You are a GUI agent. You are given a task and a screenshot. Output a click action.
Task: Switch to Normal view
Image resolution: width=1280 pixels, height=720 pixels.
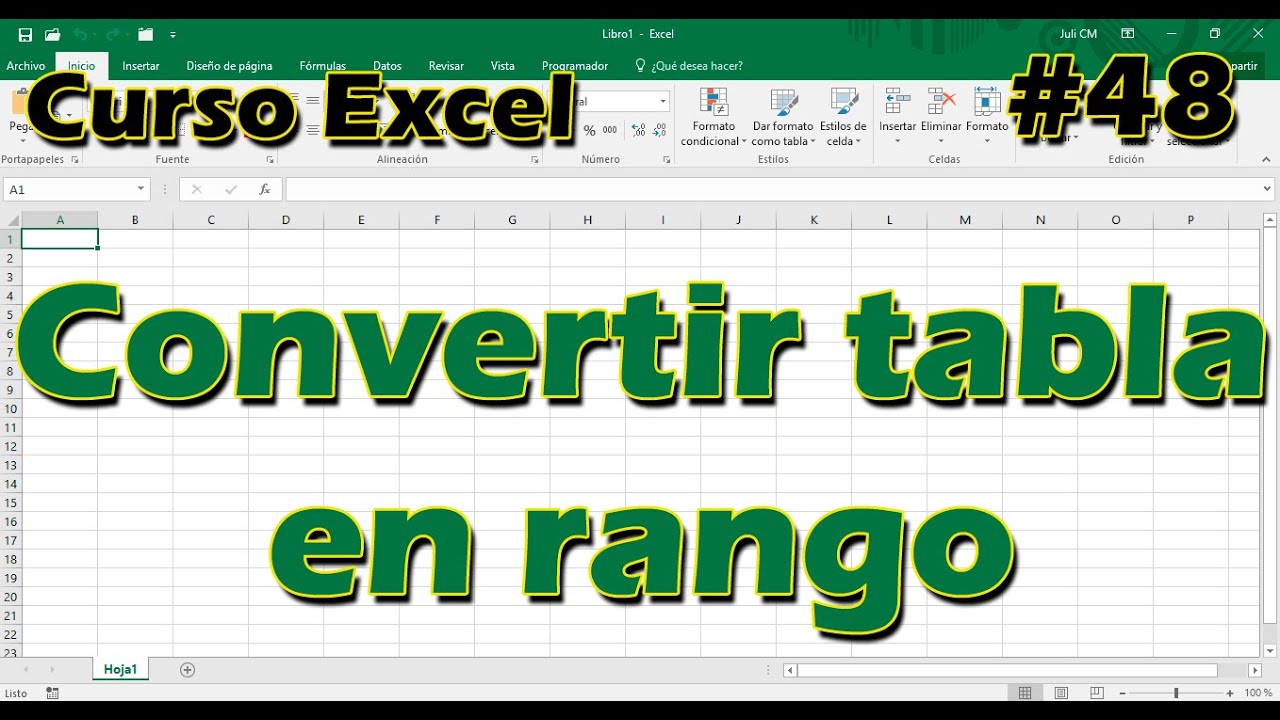[x=1025, y=693]
